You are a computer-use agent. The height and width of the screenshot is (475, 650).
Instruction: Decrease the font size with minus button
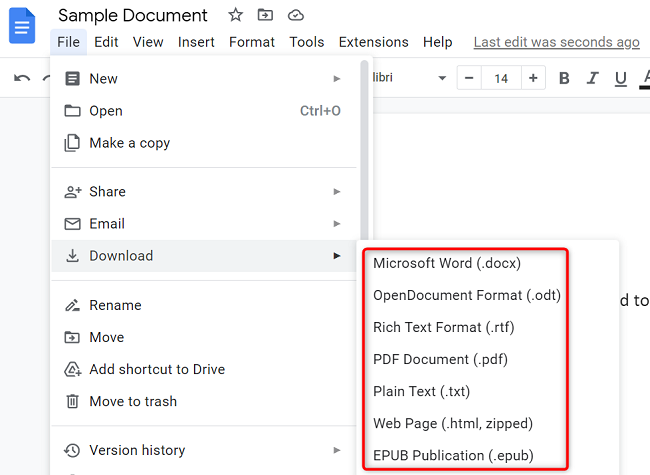point(468,78)
